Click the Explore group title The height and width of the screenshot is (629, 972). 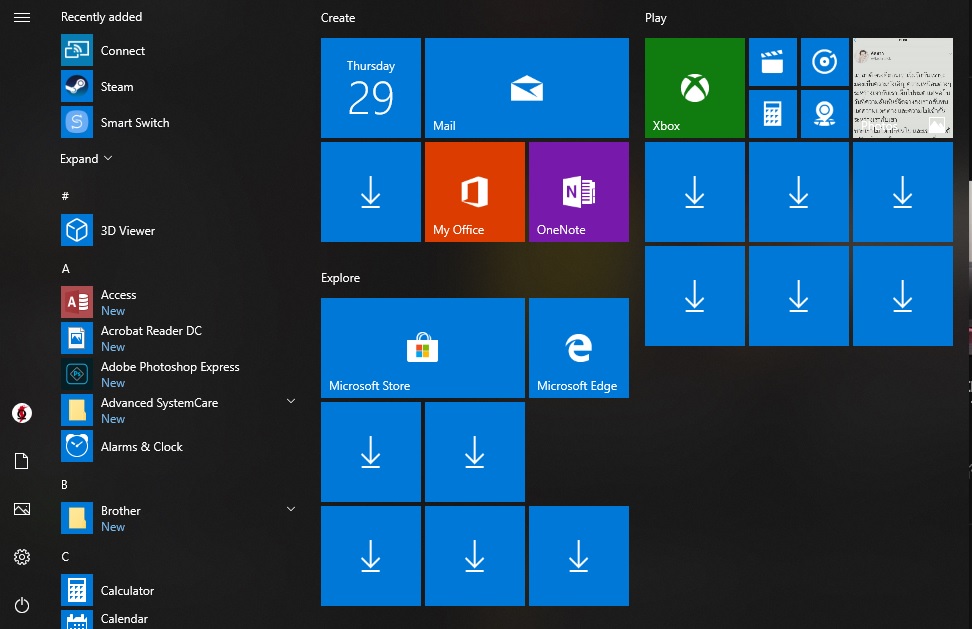click(x=340, y=278)
